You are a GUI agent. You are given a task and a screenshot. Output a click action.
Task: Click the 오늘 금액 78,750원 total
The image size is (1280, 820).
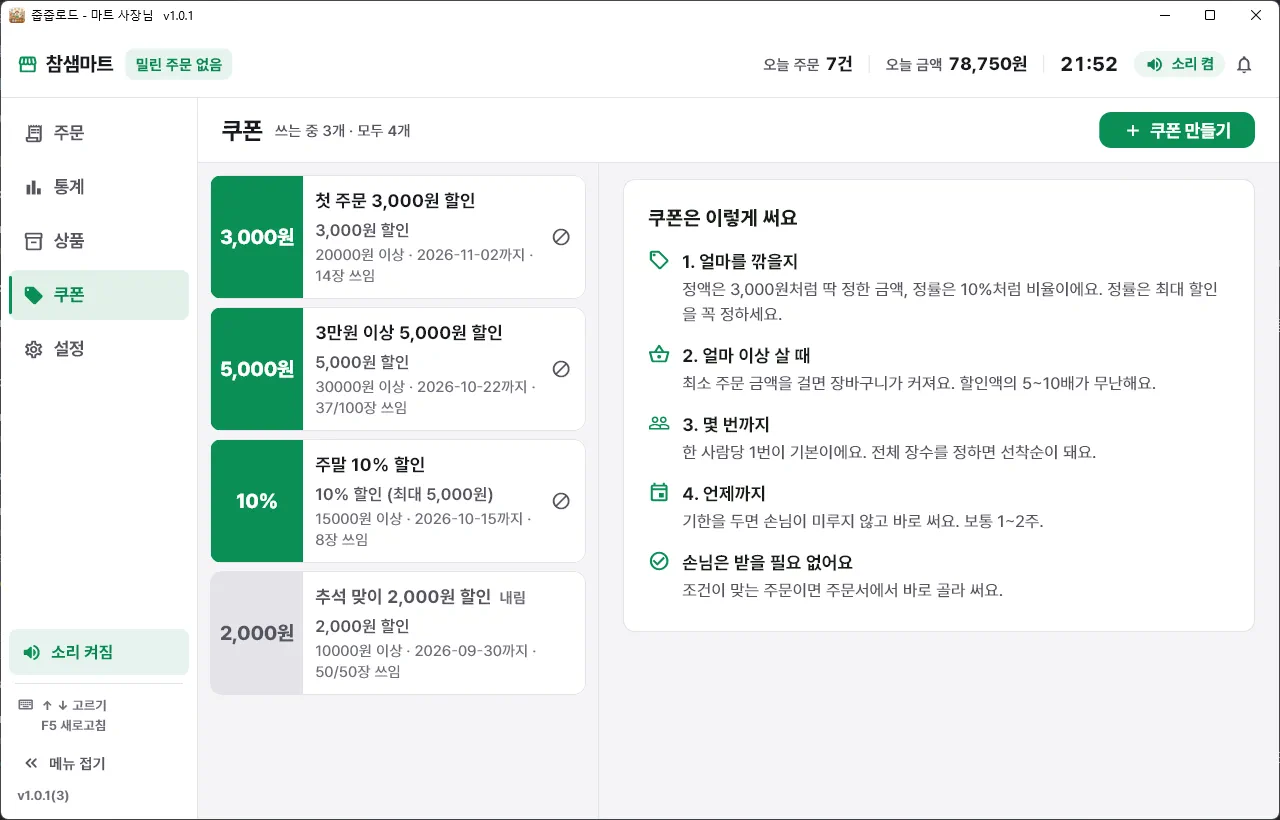coord(956,64)
